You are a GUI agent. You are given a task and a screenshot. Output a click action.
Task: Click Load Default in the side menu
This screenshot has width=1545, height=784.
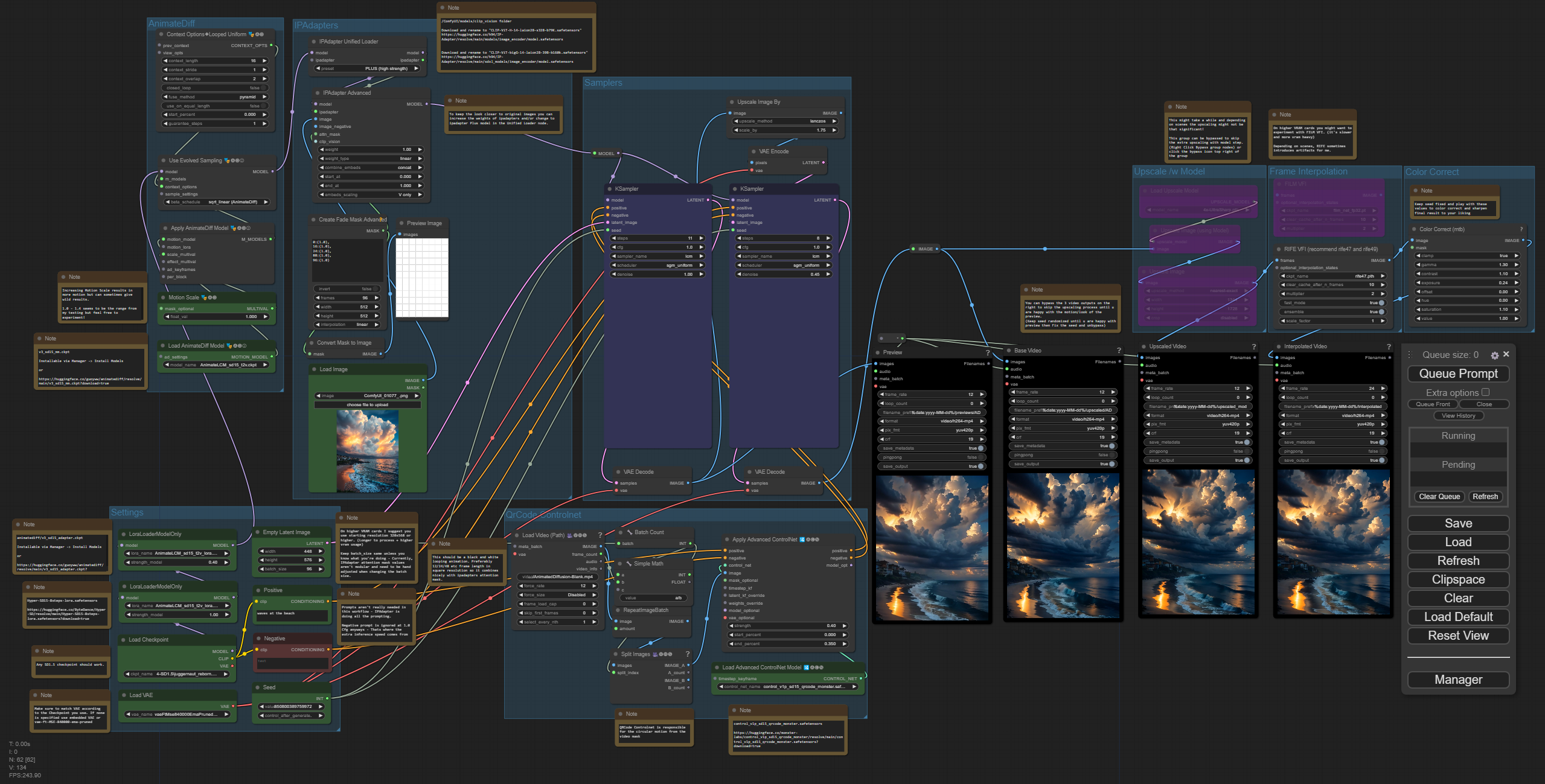click(x=1457, y=617)
